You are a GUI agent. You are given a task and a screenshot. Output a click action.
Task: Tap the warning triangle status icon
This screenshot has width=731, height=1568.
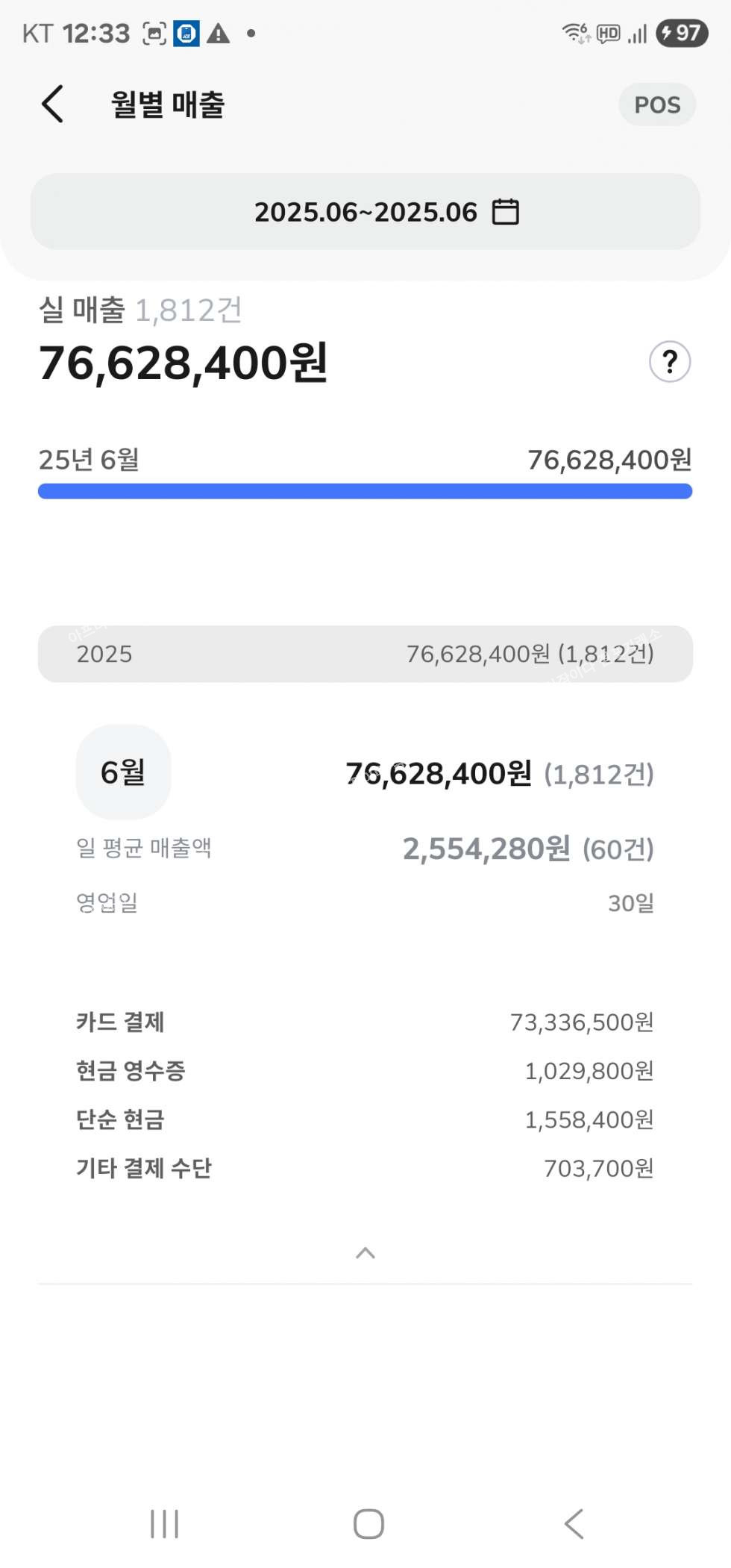pos(218,34)
